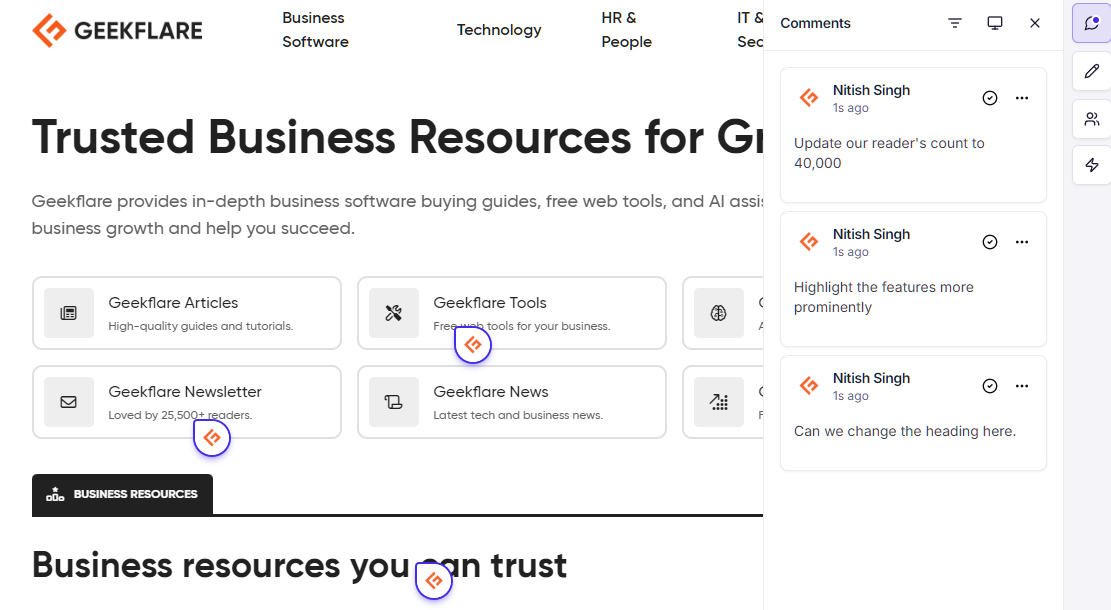Close the Comments panel
The height and width of the screenshot is (610, 1111).
tap(1034, 23)
